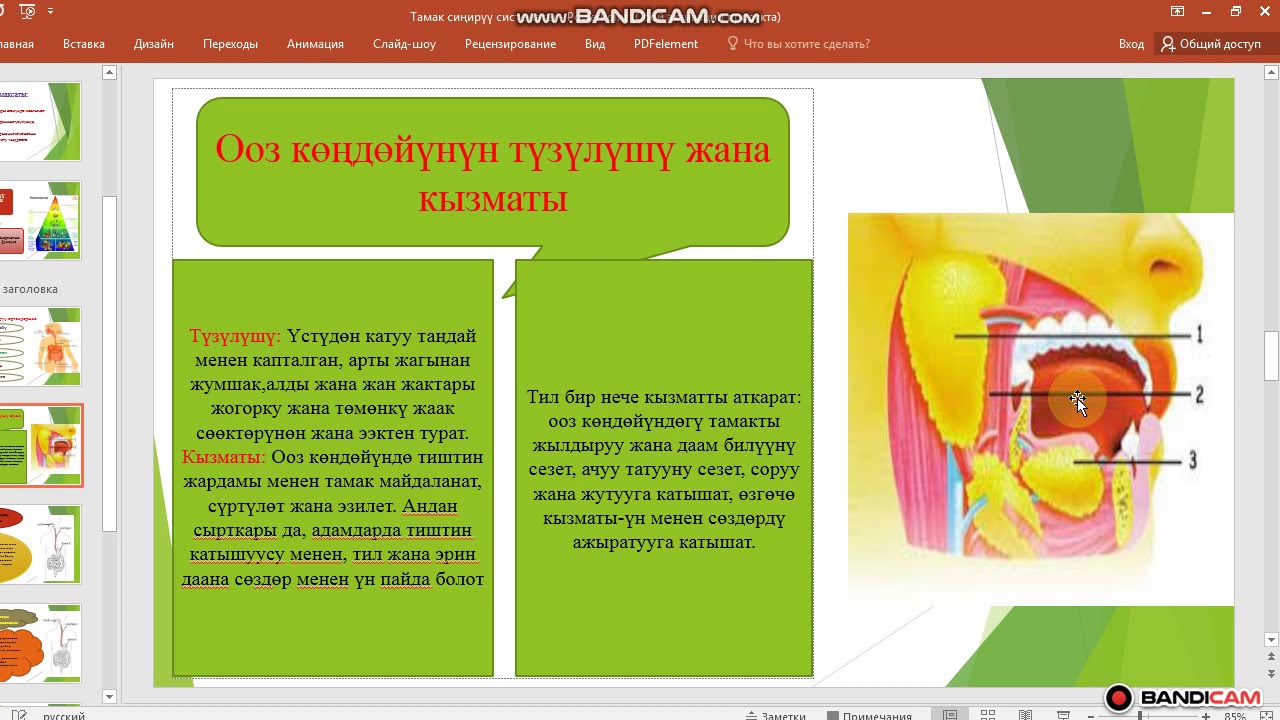Click the vertical scrollbar up arrow of editing pane
Screen dimensions: 1280x720
1272,72
